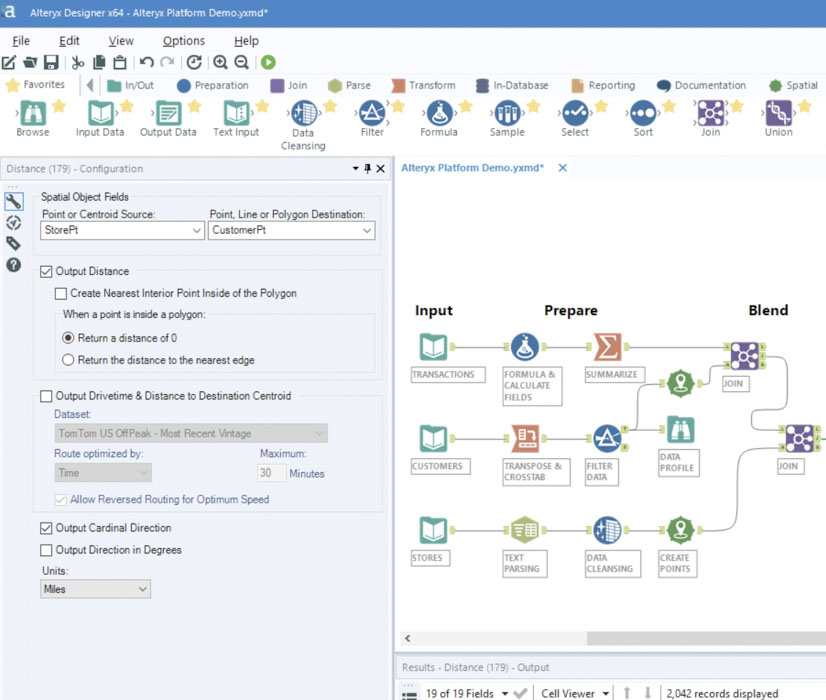Click the TRANSACTIONS input node on canvas

pyautogui.click(x=434, y=347)
